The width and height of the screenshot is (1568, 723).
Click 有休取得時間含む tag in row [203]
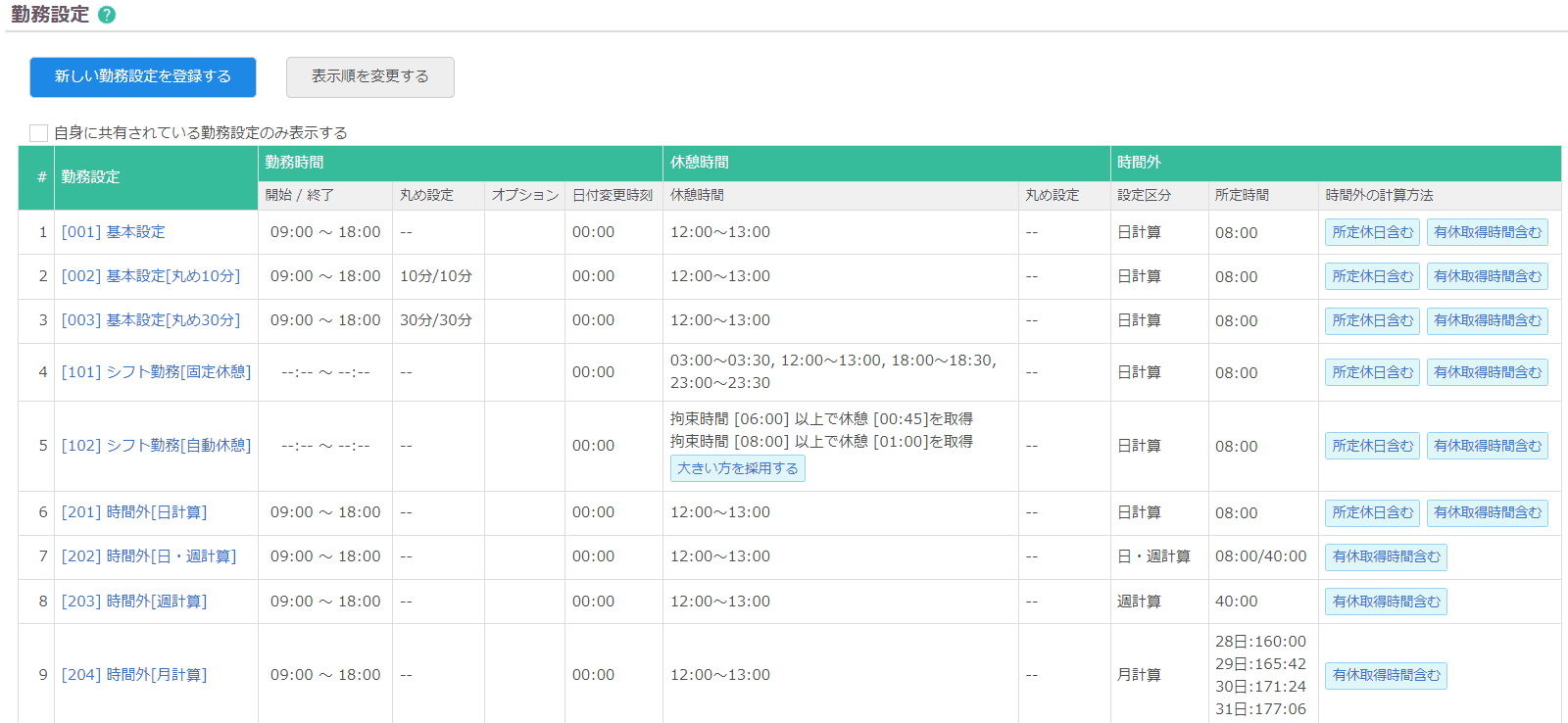1386,602
